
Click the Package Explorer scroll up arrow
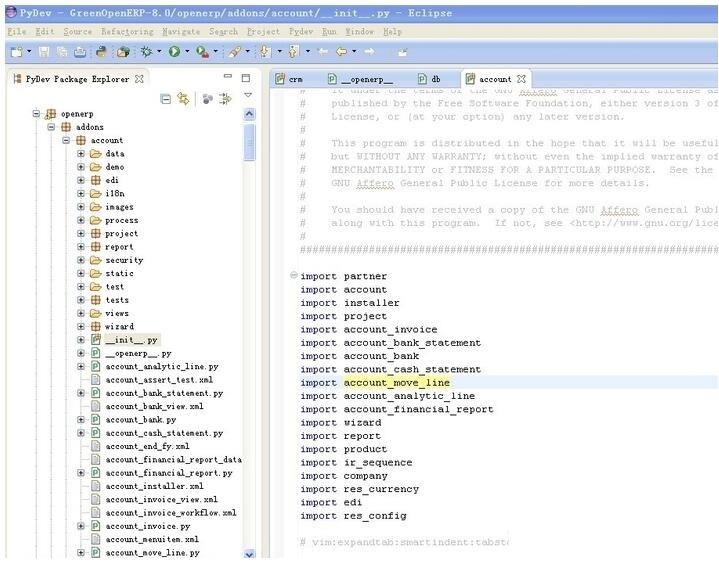pos(249,114)
